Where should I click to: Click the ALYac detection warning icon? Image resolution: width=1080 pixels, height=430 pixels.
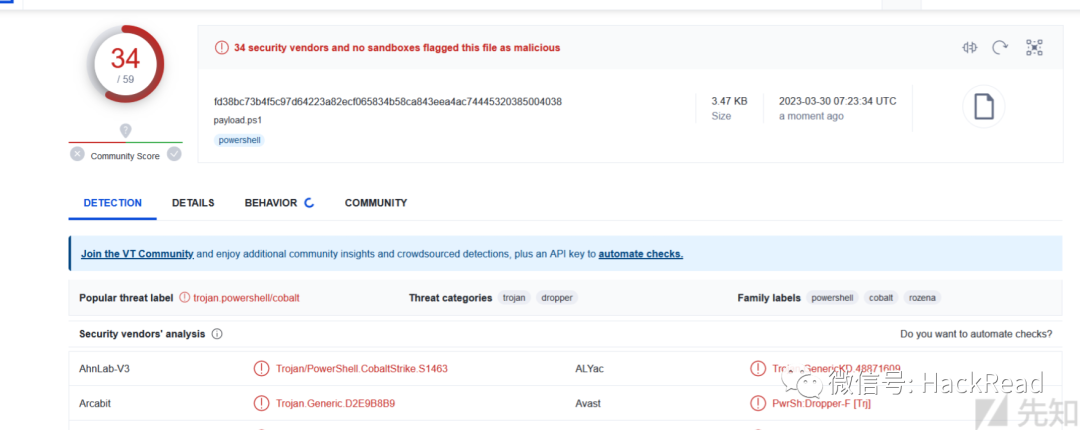tap(758, 369)
